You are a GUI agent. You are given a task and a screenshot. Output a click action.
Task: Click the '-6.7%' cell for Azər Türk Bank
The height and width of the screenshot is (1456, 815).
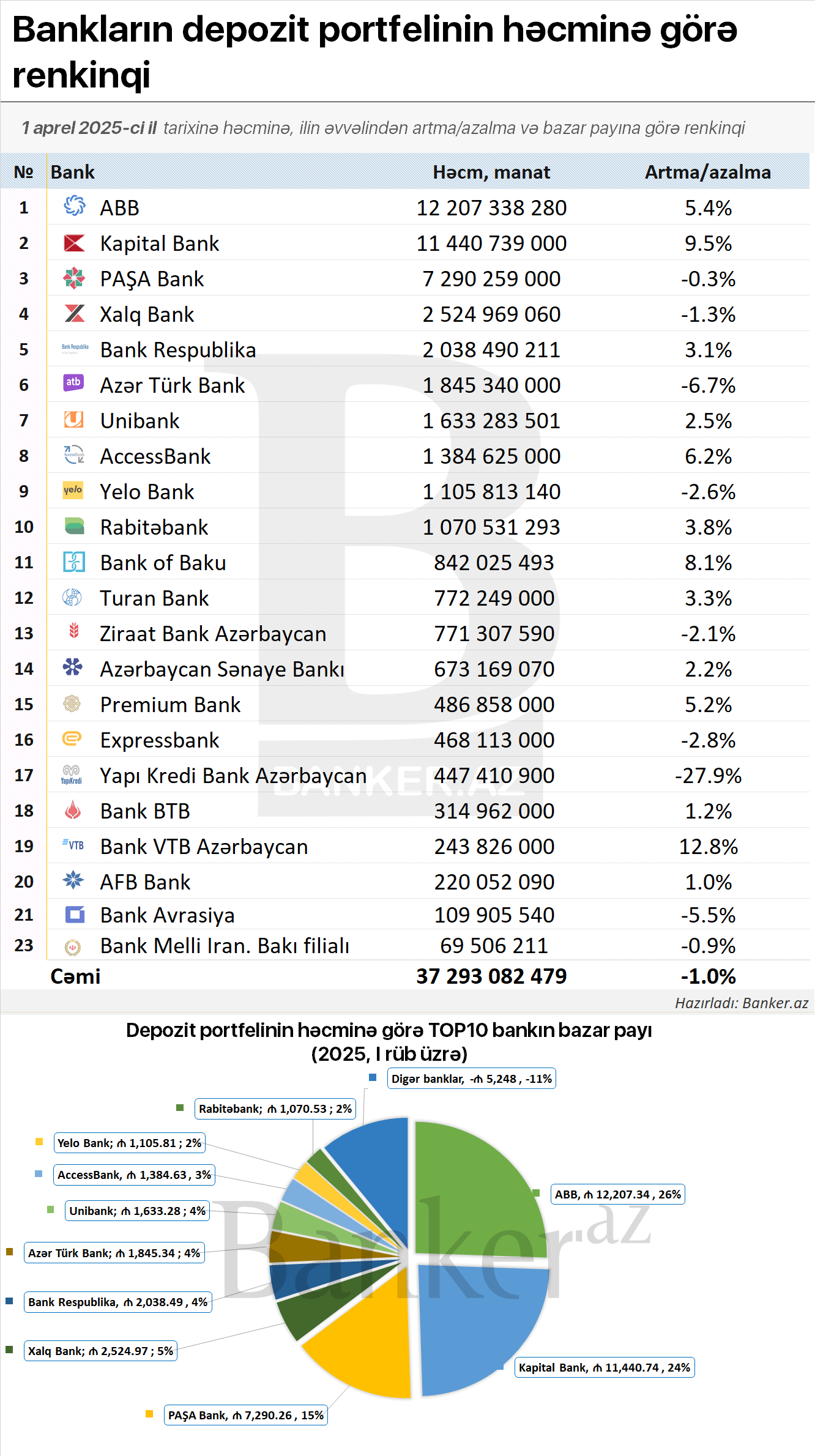(708, 385)
